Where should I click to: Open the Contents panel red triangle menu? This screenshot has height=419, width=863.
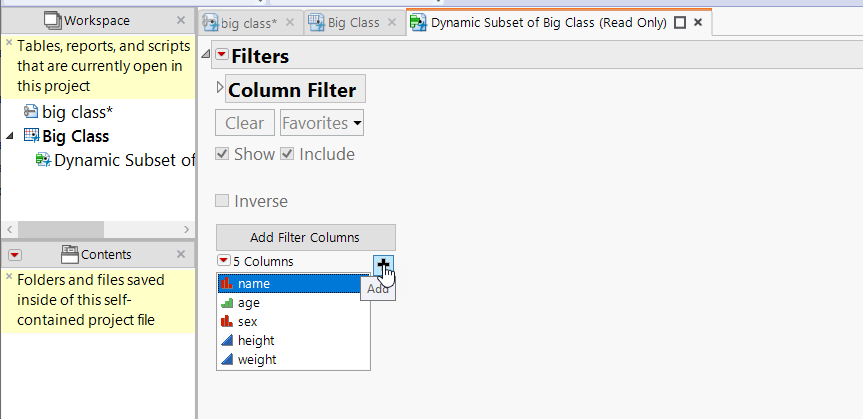click(15, 255)
